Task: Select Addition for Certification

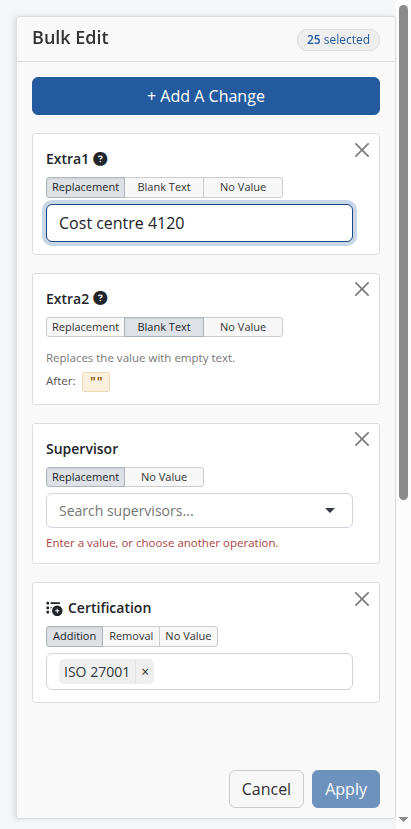Action: tap(75, 636)
